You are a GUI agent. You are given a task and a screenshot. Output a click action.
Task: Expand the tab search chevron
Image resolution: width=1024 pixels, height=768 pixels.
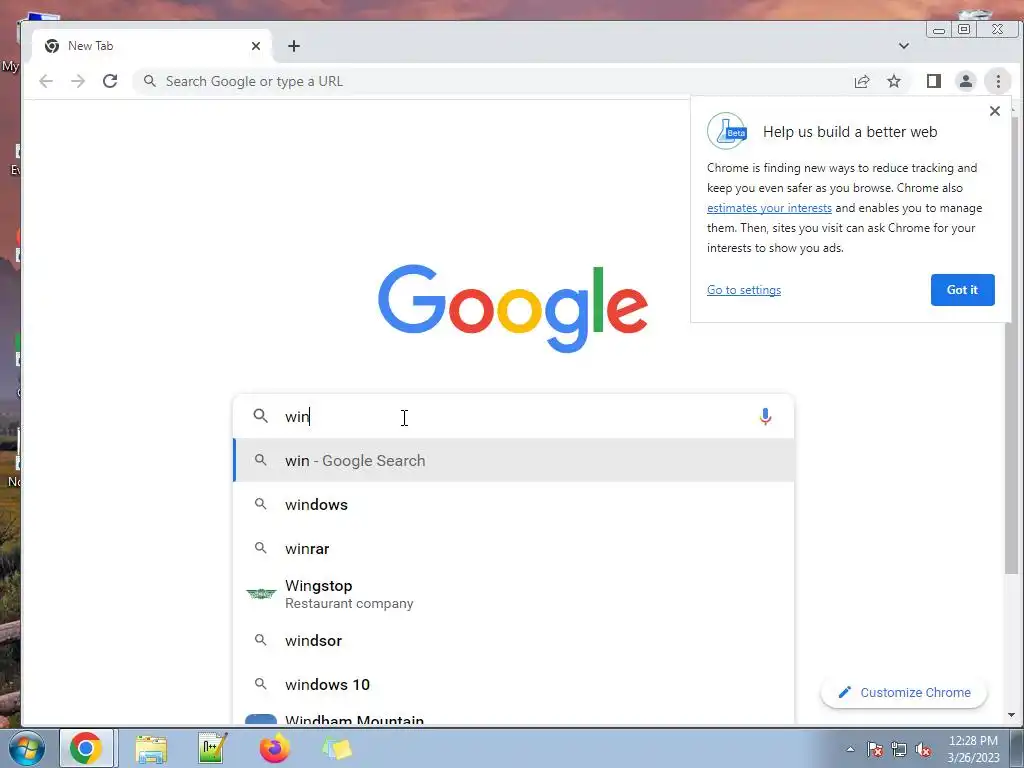[x=904, y=46]
